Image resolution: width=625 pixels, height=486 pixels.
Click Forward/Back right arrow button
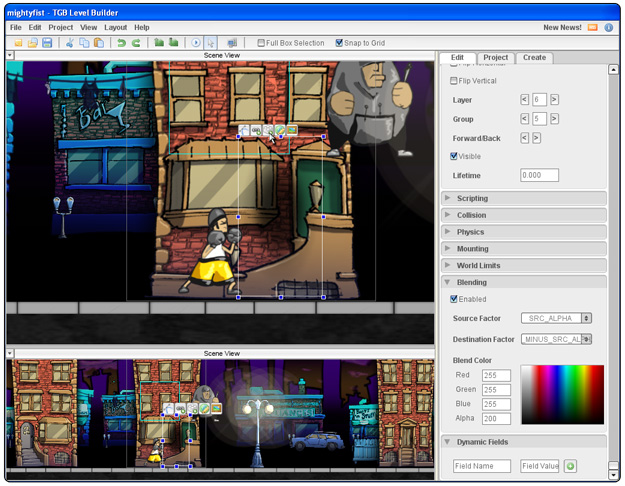[537, 138]
